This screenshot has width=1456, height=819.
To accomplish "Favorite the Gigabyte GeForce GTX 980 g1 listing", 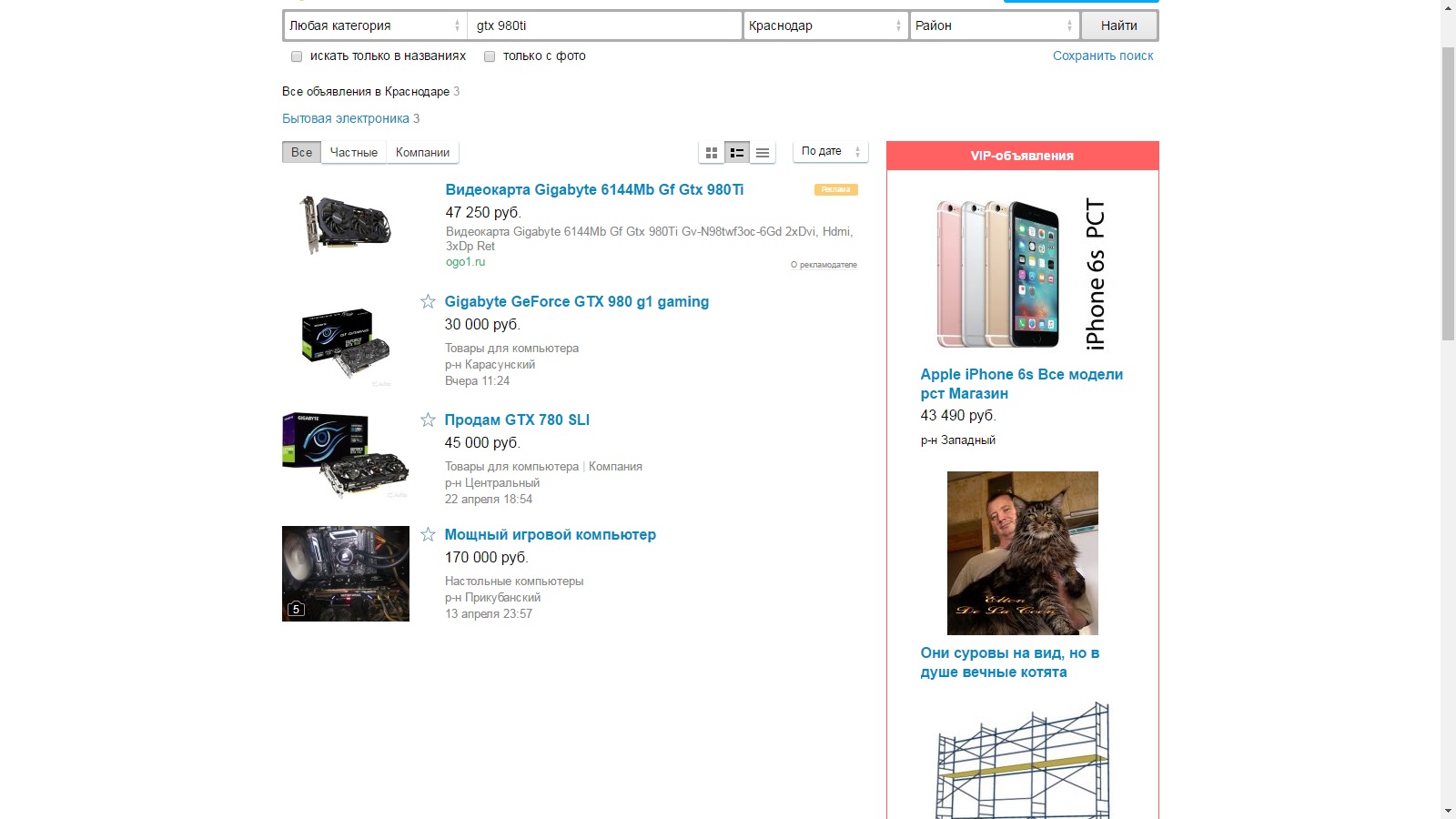I will click(x=428, y=301).
